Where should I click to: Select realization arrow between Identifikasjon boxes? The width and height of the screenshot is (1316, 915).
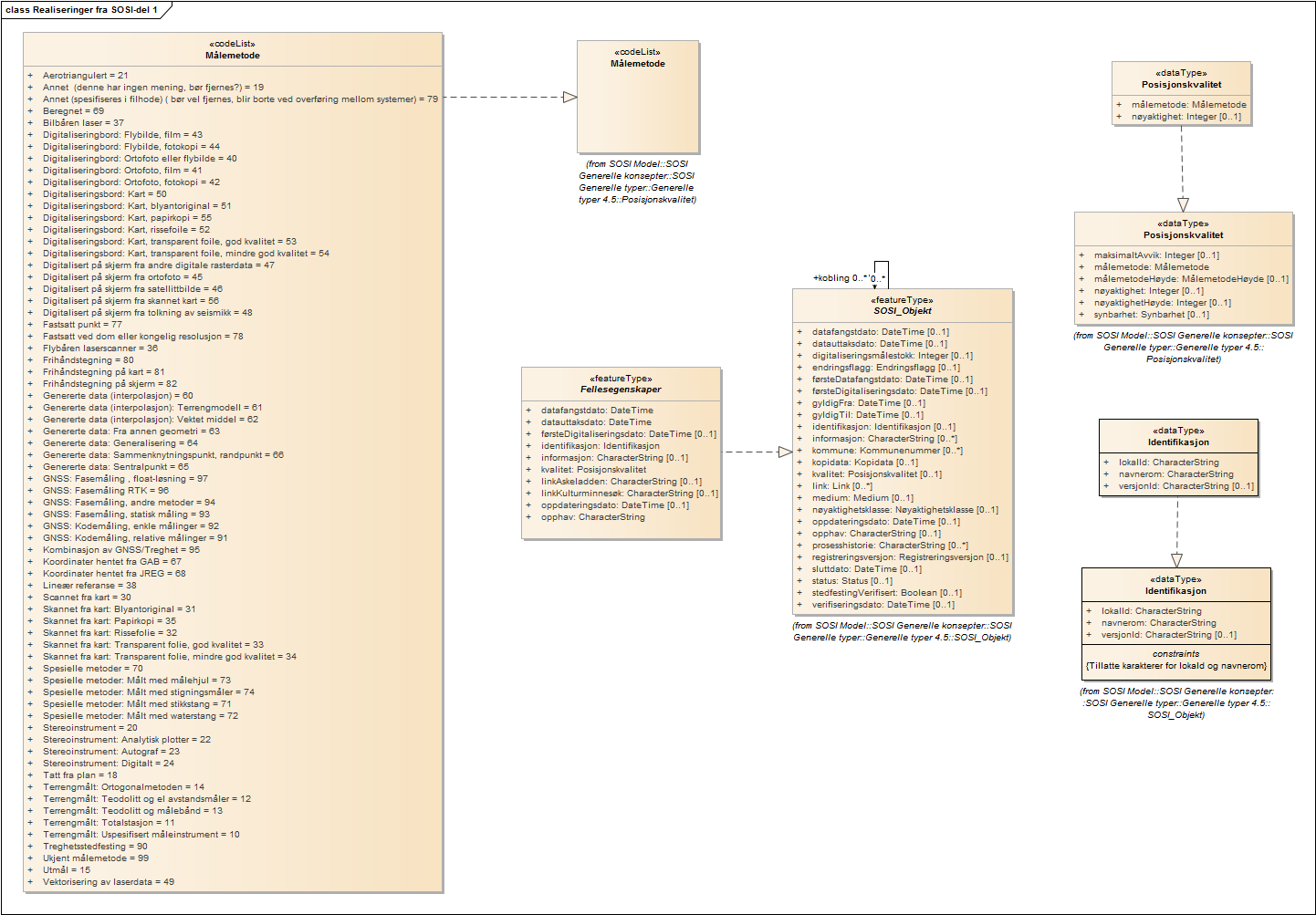[x=1176, y=532]
